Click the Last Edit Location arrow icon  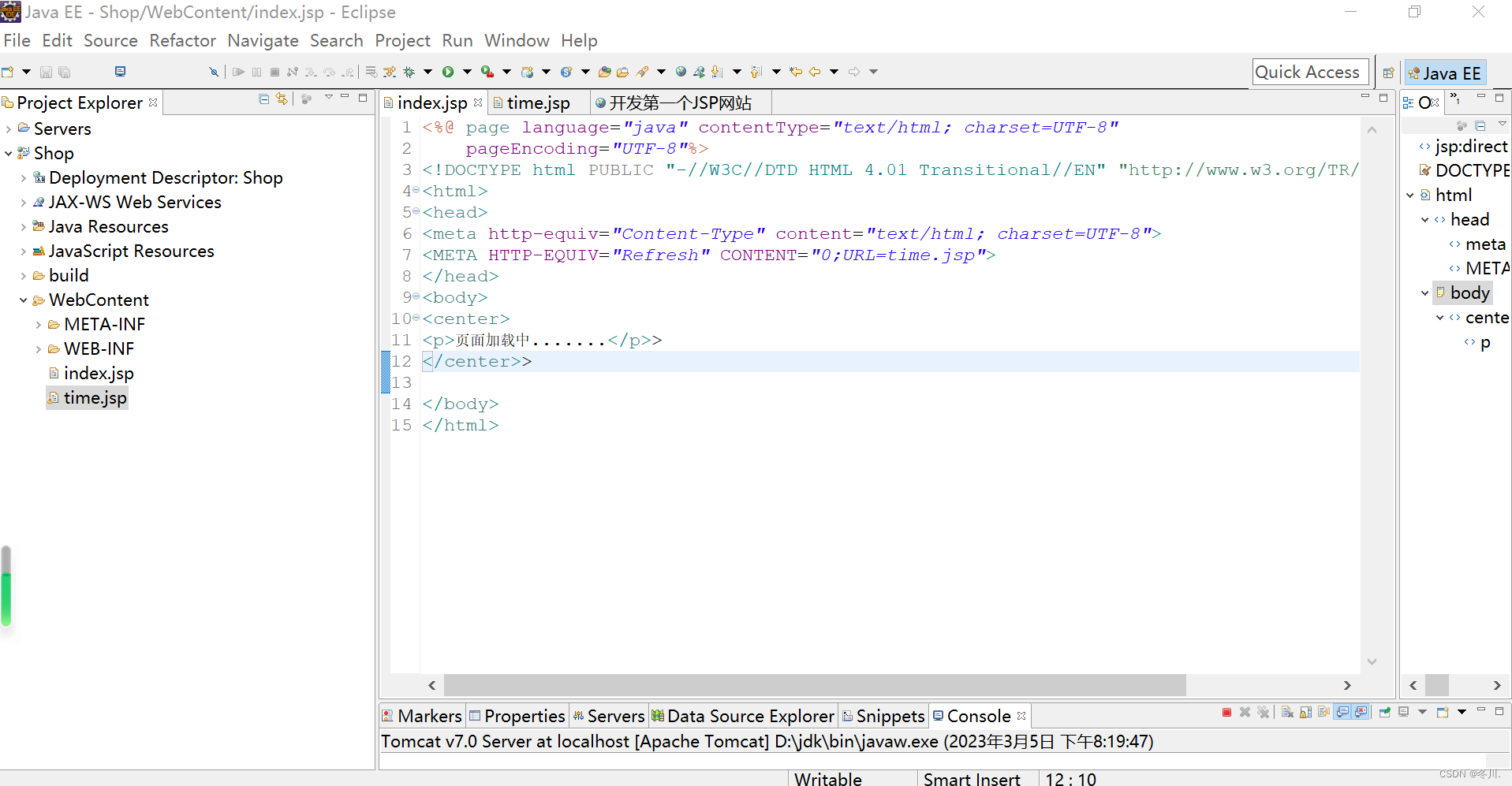tap(796, 72)
